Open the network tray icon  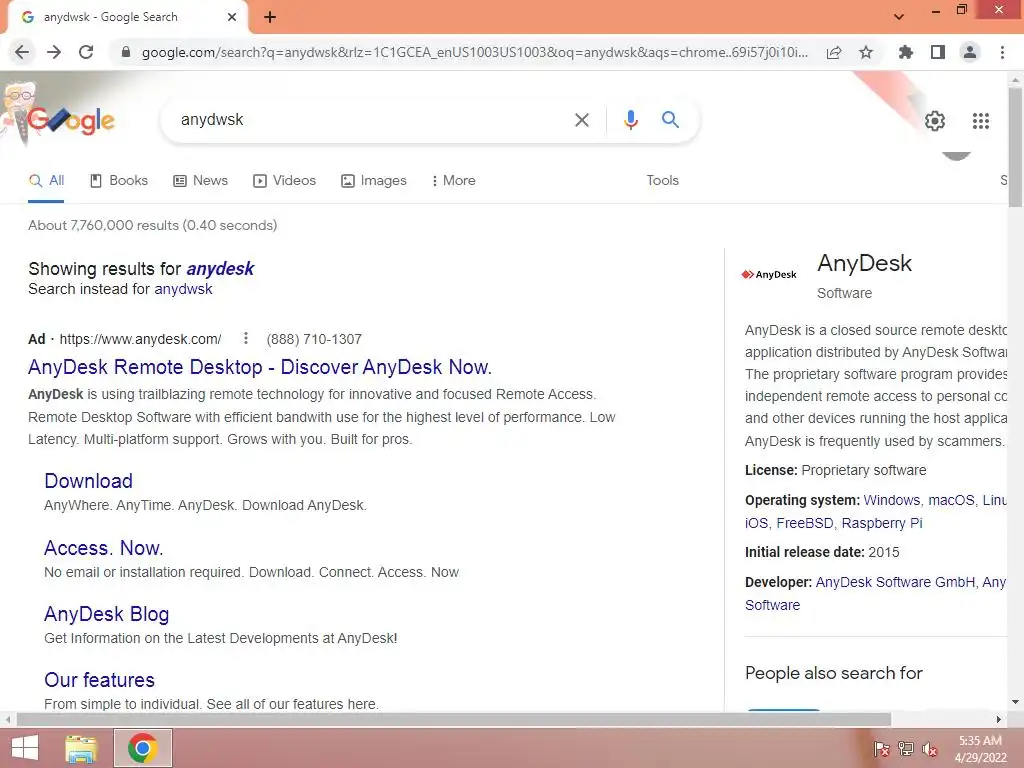tap(906, 749)
